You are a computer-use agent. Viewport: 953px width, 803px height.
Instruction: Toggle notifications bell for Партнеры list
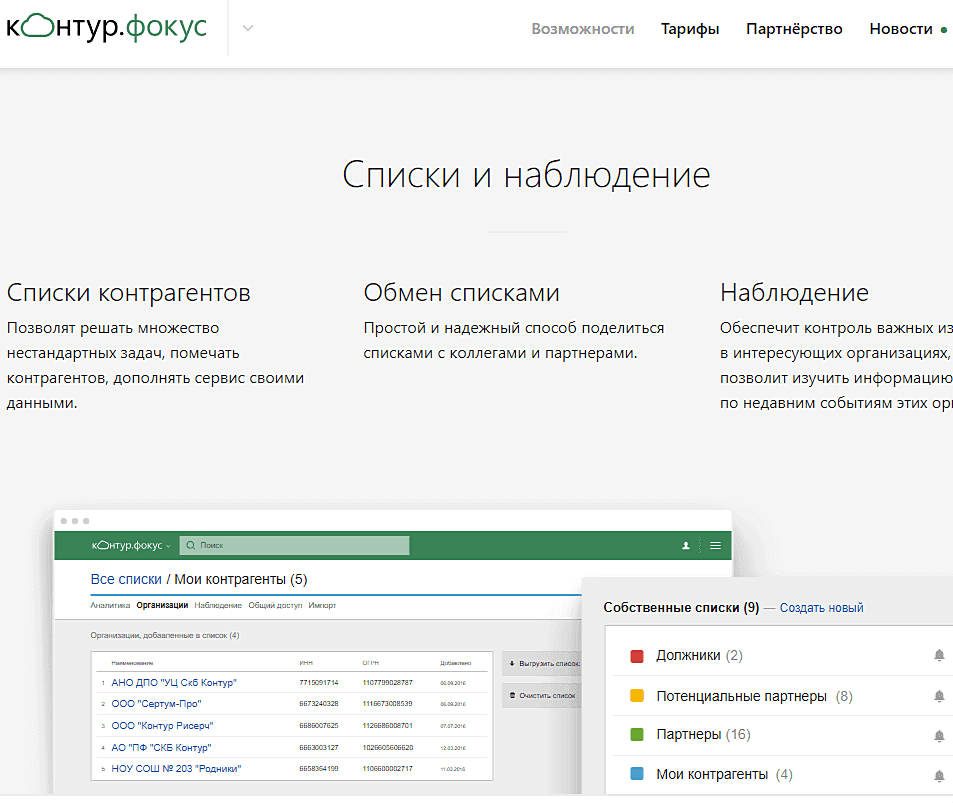coord(939,735)
